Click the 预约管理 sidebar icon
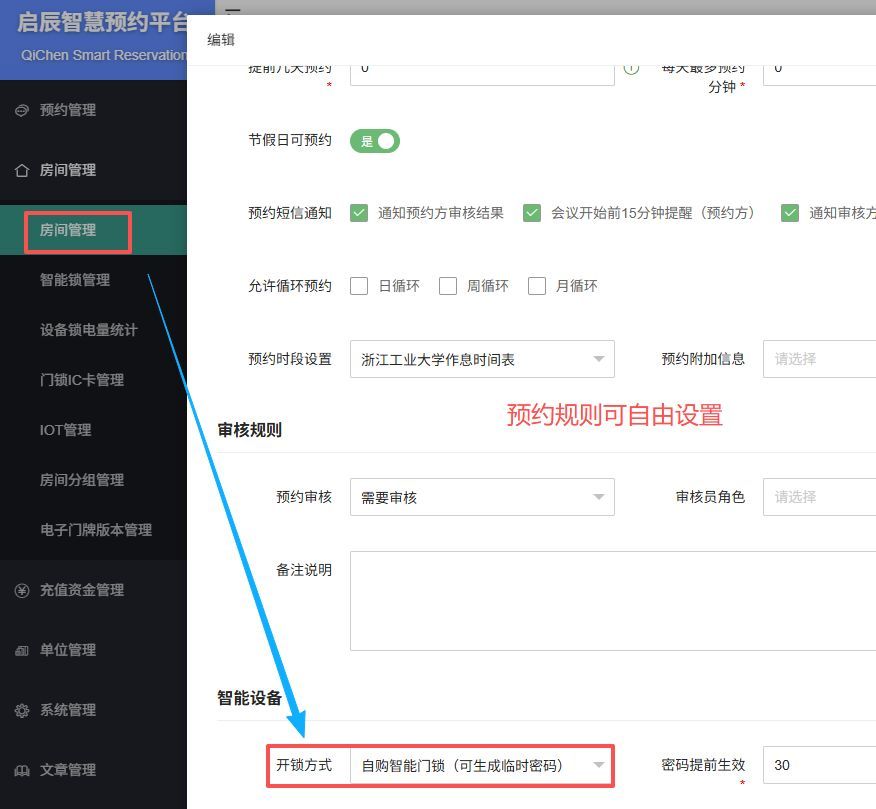This screenshot has width=876, height=809. coord(22,110)
